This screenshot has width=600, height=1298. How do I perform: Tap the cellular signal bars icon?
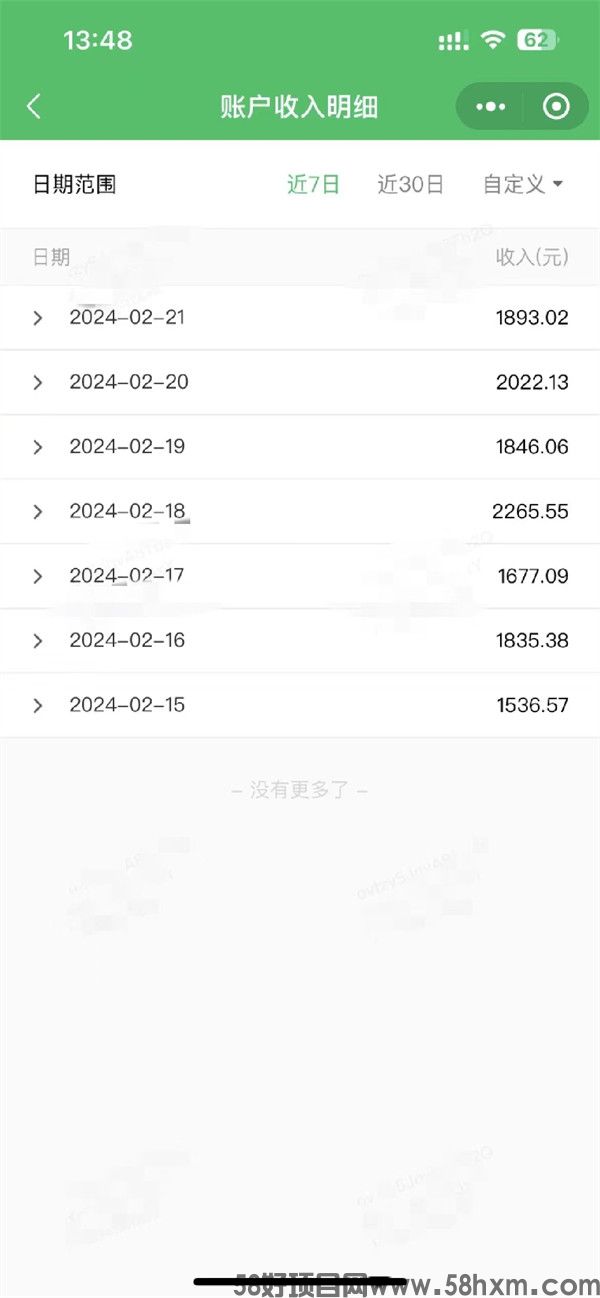click(454, 41)
